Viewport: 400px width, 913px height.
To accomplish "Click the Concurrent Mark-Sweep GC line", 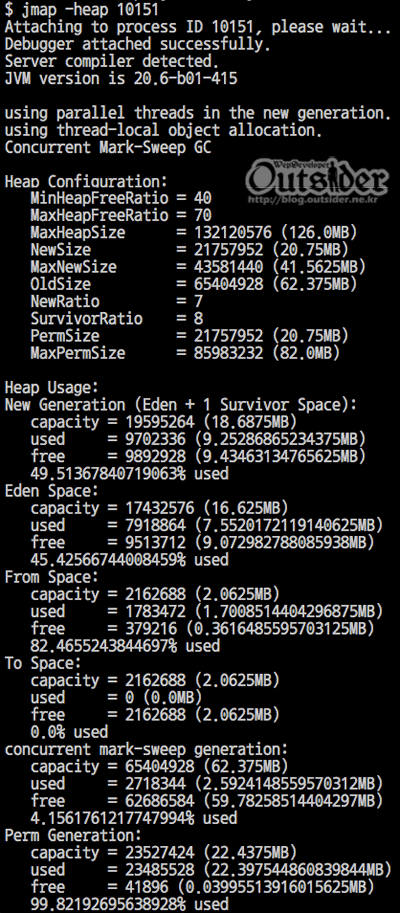I will point(108,148).
